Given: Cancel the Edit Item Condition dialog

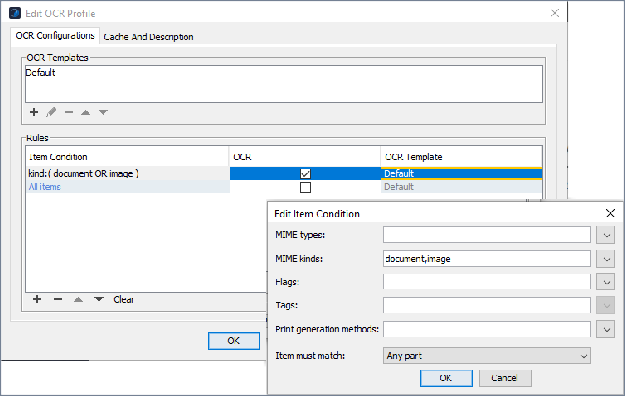Looking at the screenshot, I should pyautogui.click(x=505, y=378).
